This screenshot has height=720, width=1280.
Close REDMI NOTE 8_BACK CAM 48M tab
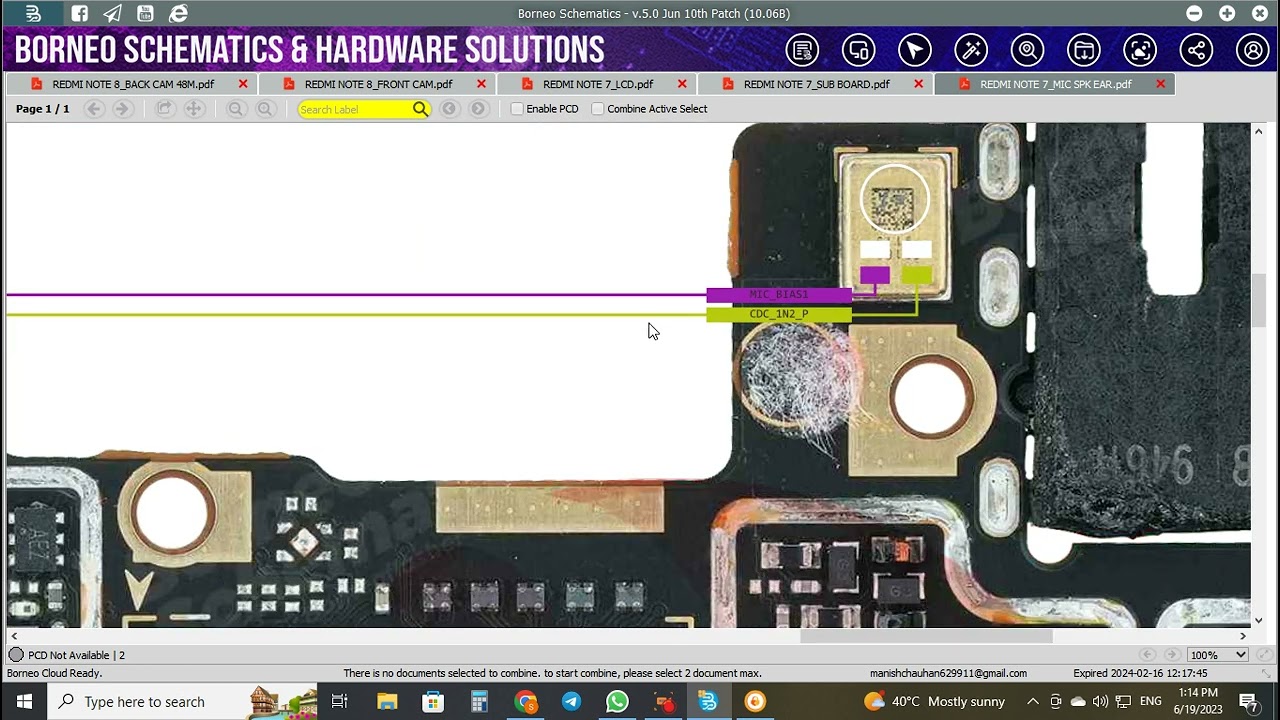click(x=243, y=84)
